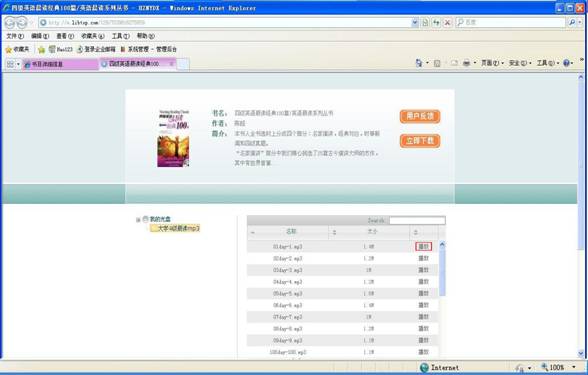Image resolution: width=588 pixels, height=375 pixels.
Task: Open the tab list dropdown arrow
Action: click(18, 64)
